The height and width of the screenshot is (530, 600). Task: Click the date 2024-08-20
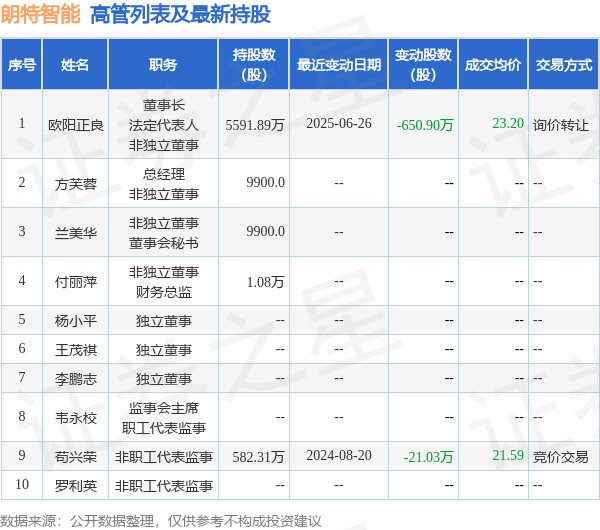tap(339, 455)
